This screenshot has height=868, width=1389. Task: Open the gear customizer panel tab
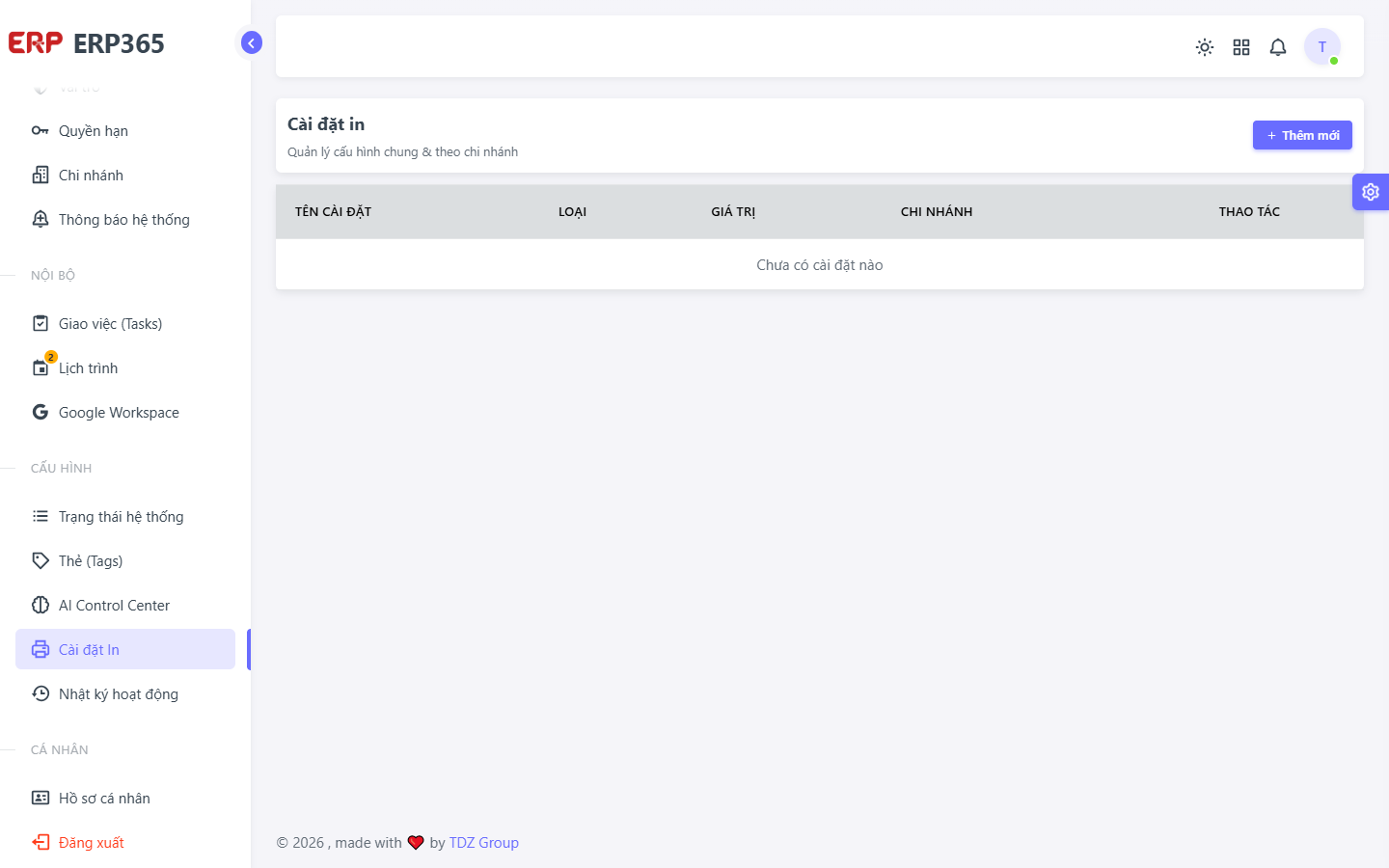click(x=1371, y=192)
